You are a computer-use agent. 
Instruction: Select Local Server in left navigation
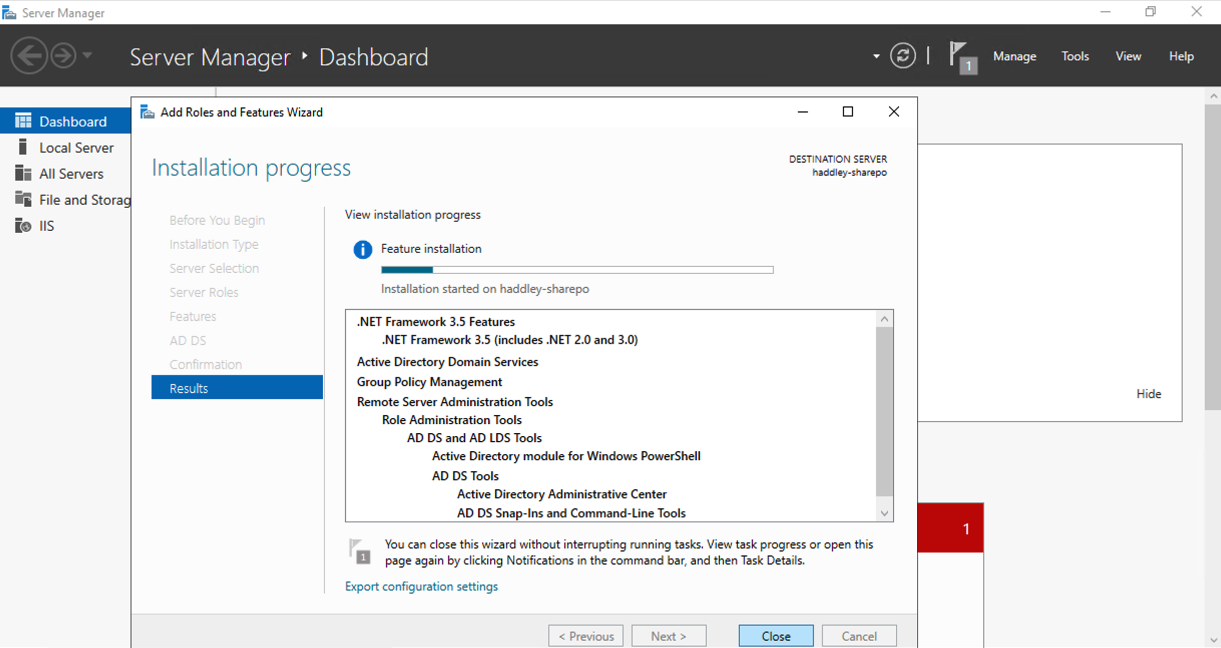click(66, 147)
